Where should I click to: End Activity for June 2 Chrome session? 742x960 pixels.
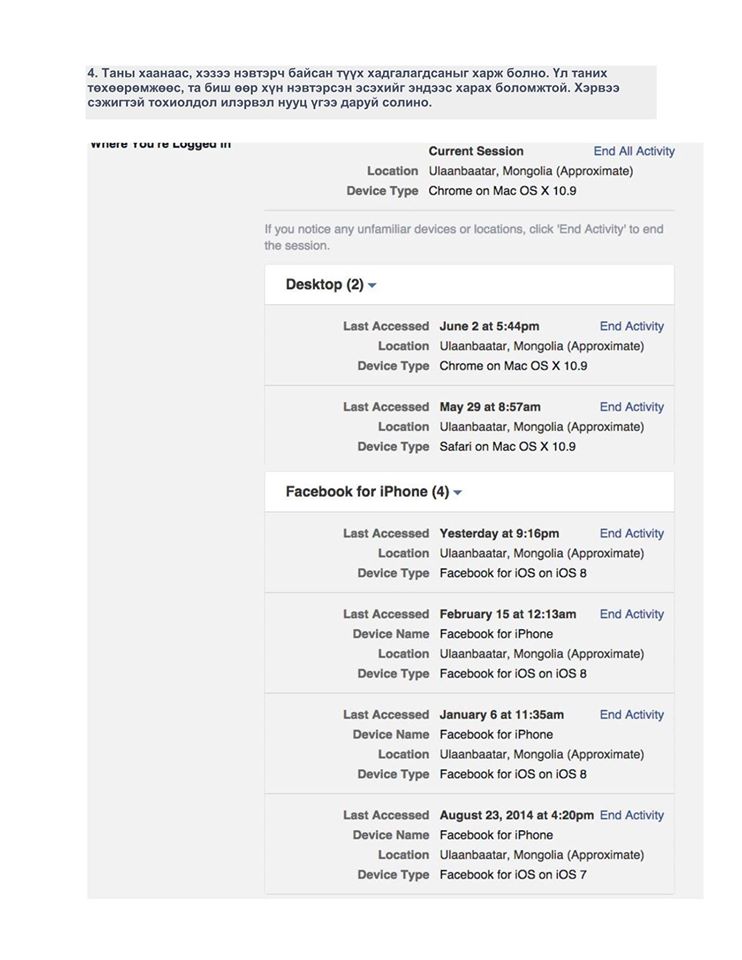pyautogui.click(x=631, y=326)
